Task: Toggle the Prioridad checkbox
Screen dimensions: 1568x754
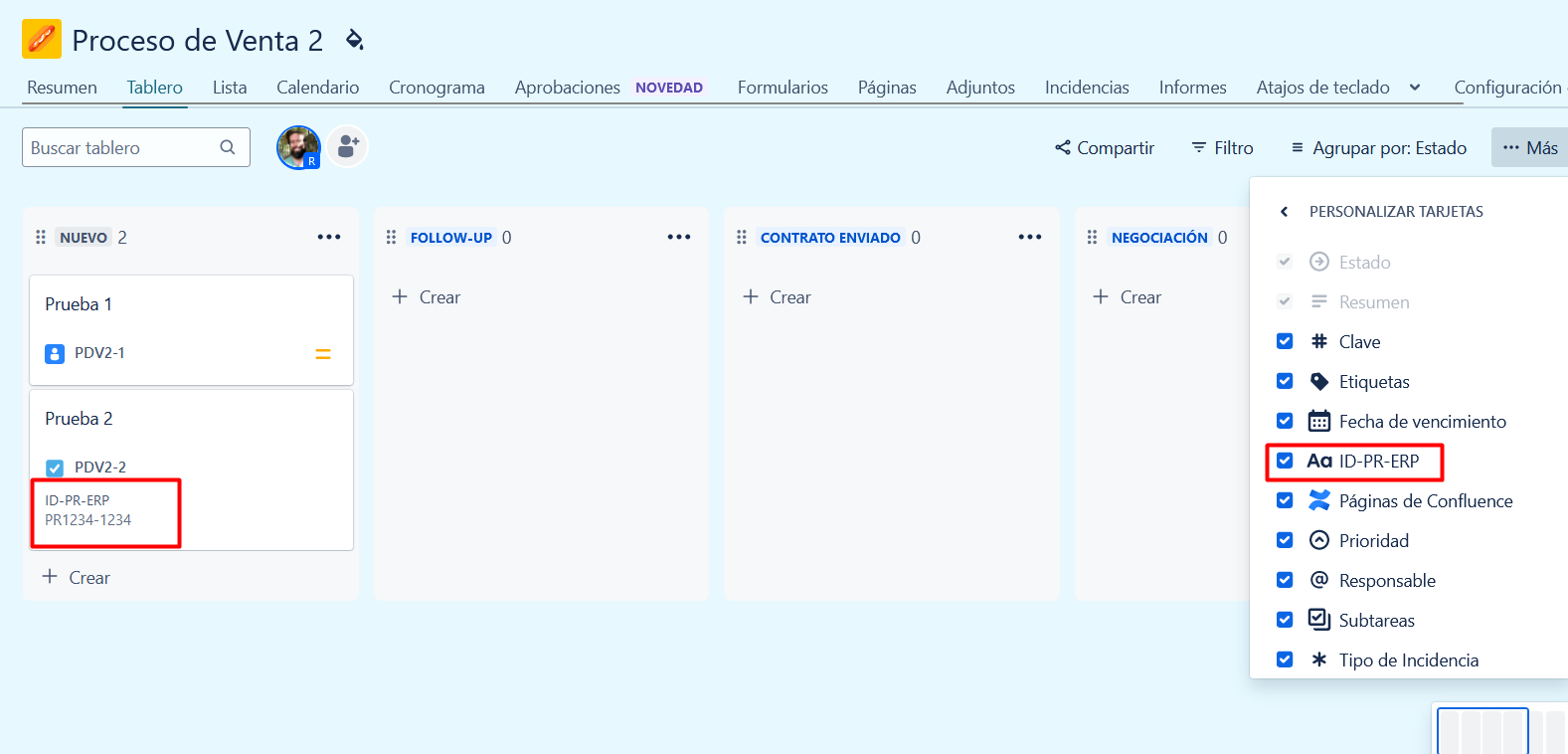Action: point(1285,540)
